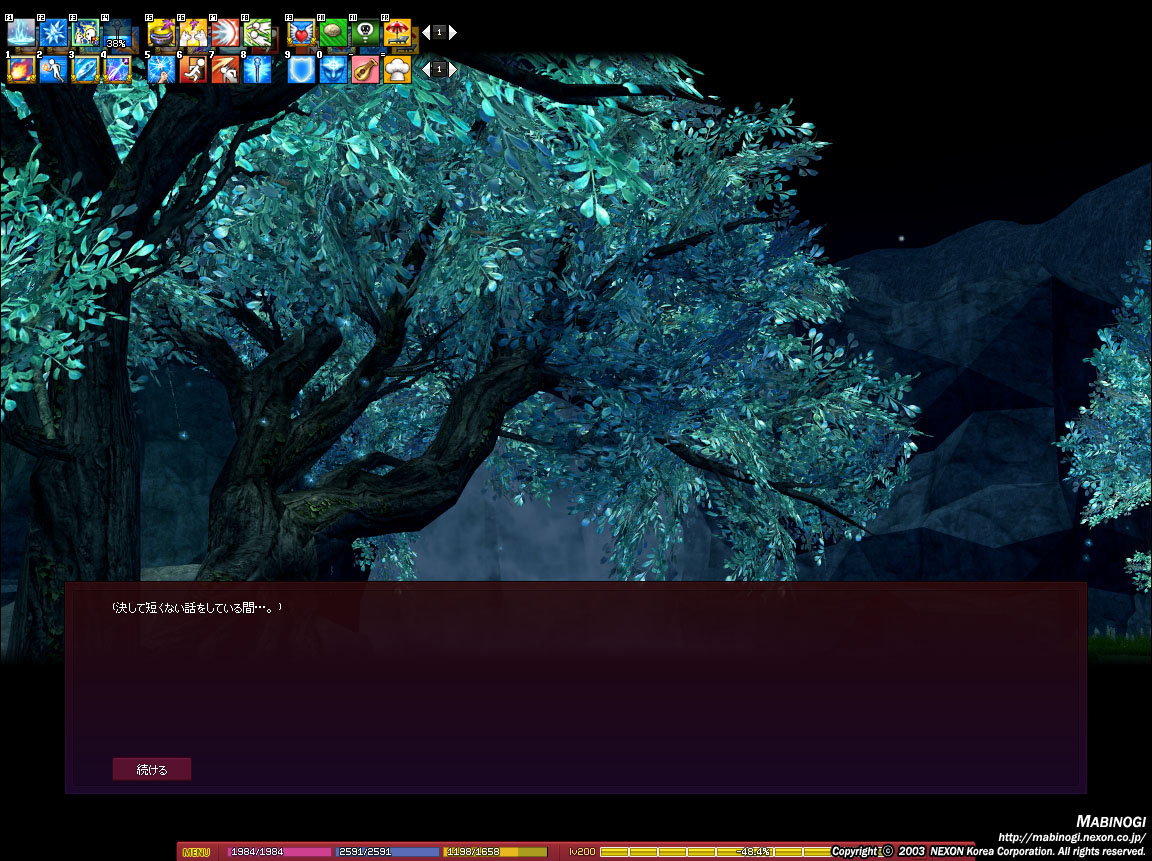The height and width of the screenshot is (861, 1152).
Task: Go to next page of bottom hotbar
Action: (453, 69)
